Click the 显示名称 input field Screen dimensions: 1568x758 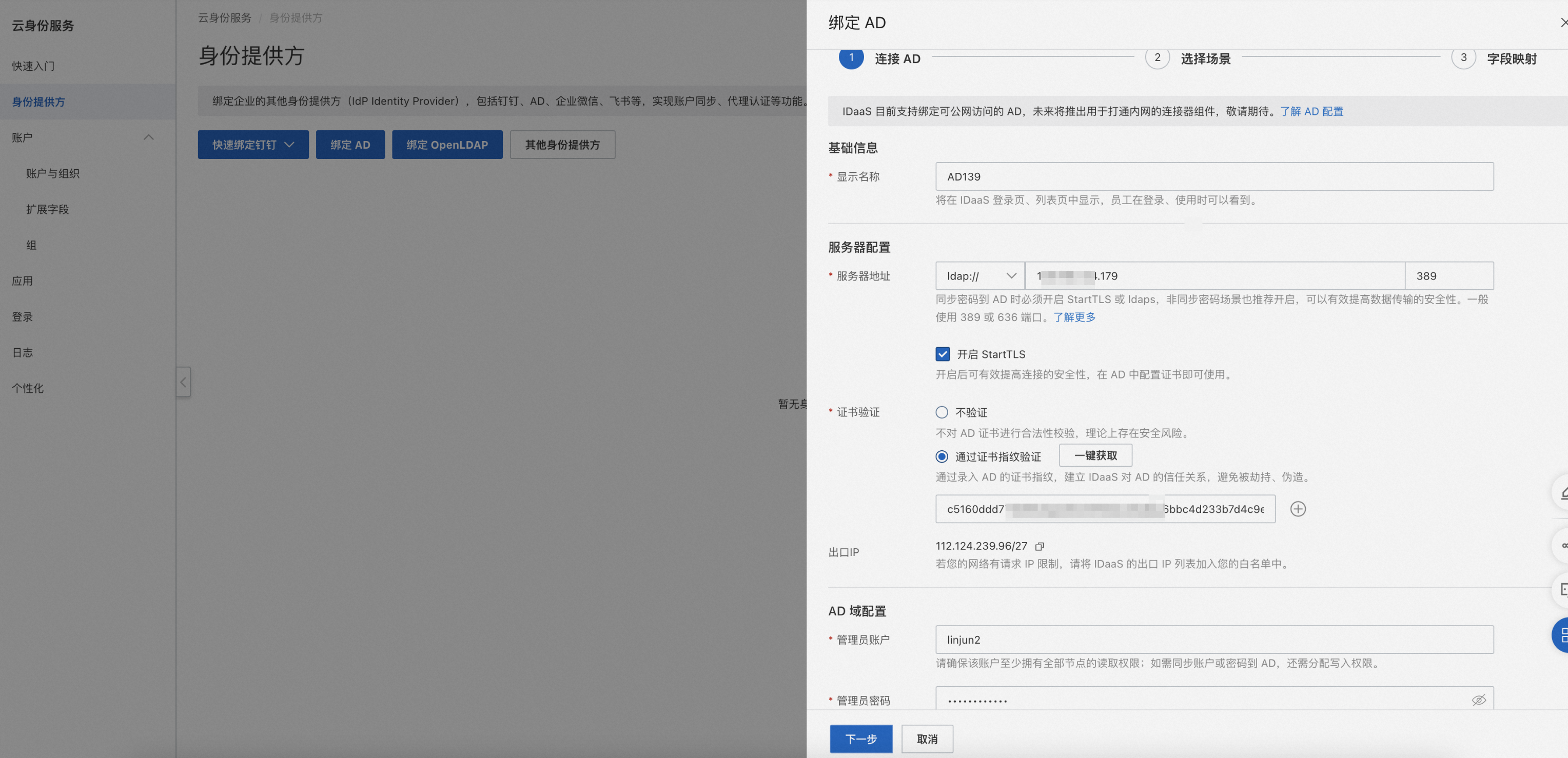tap(1214, 176)
